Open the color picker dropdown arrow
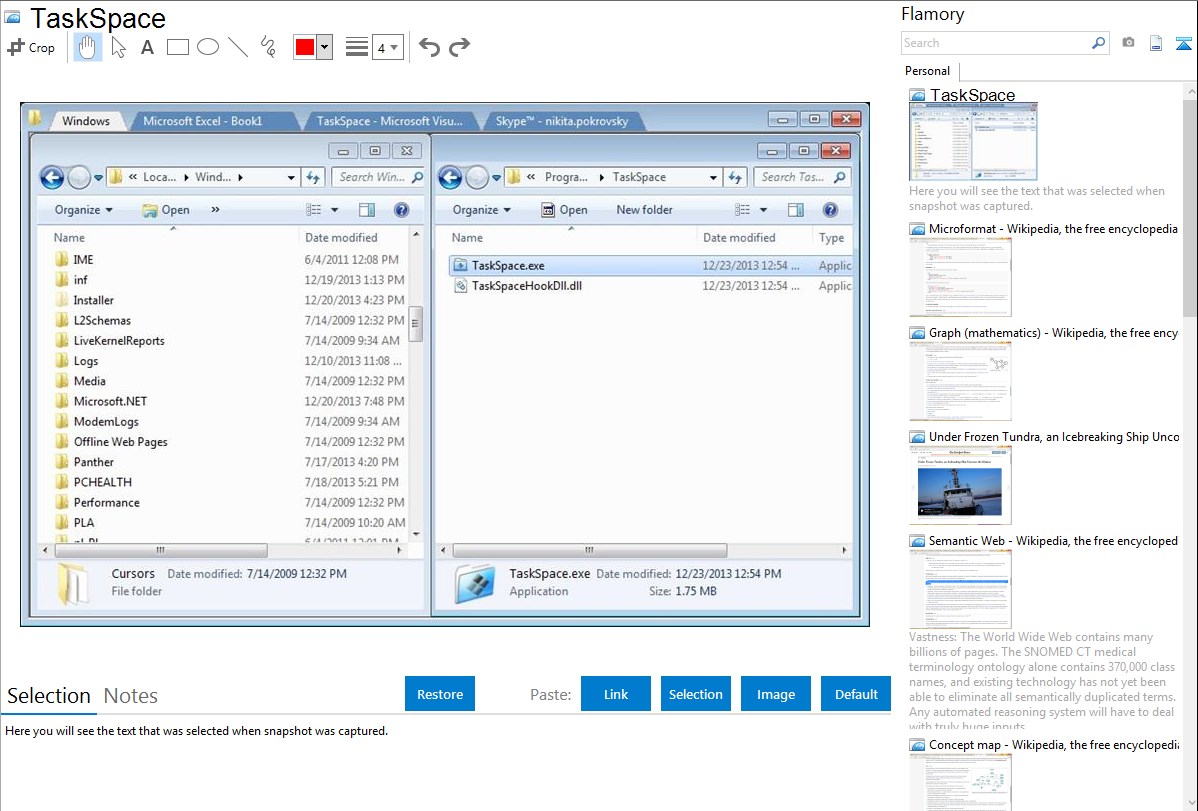Screen dimensions: 1198x811 click(325, 47)
